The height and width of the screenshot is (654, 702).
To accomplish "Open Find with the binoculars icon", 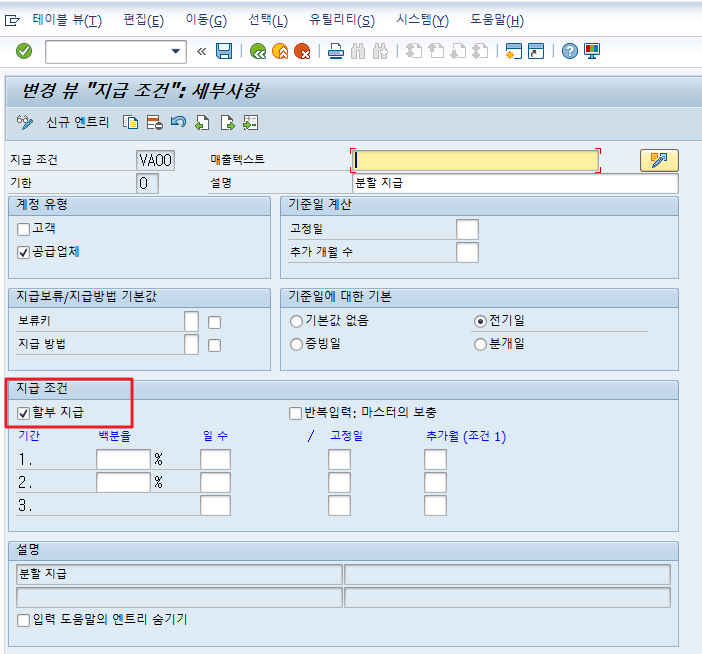I will tap(358, 51).
